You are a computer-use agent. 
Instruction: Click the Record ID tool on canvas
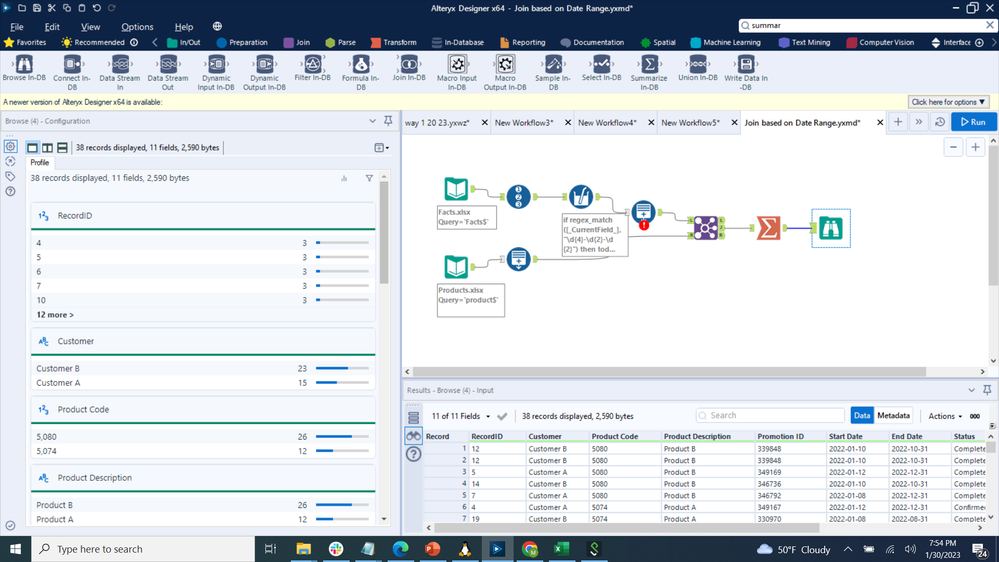(519, 197)
